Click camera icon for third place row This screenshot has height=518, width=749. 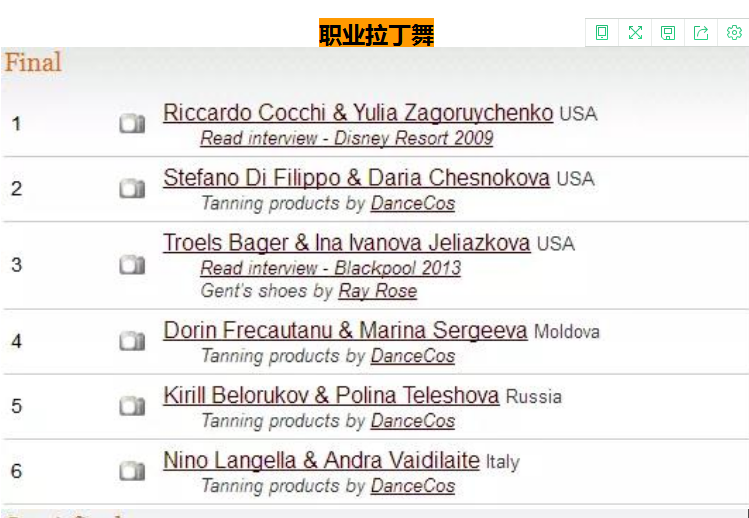pos(132,264)
